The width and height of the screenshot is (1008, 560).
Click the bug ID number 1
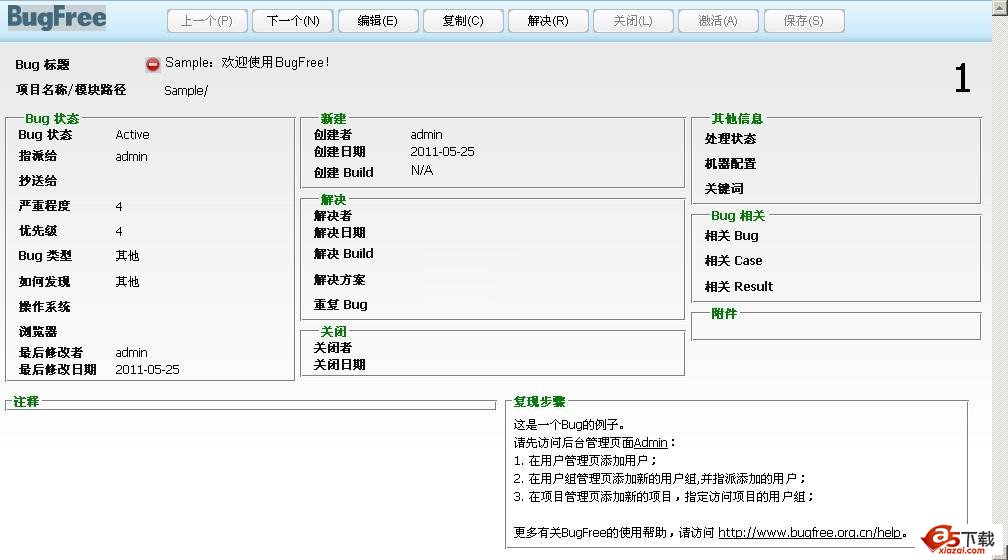(x=962, y=78)
